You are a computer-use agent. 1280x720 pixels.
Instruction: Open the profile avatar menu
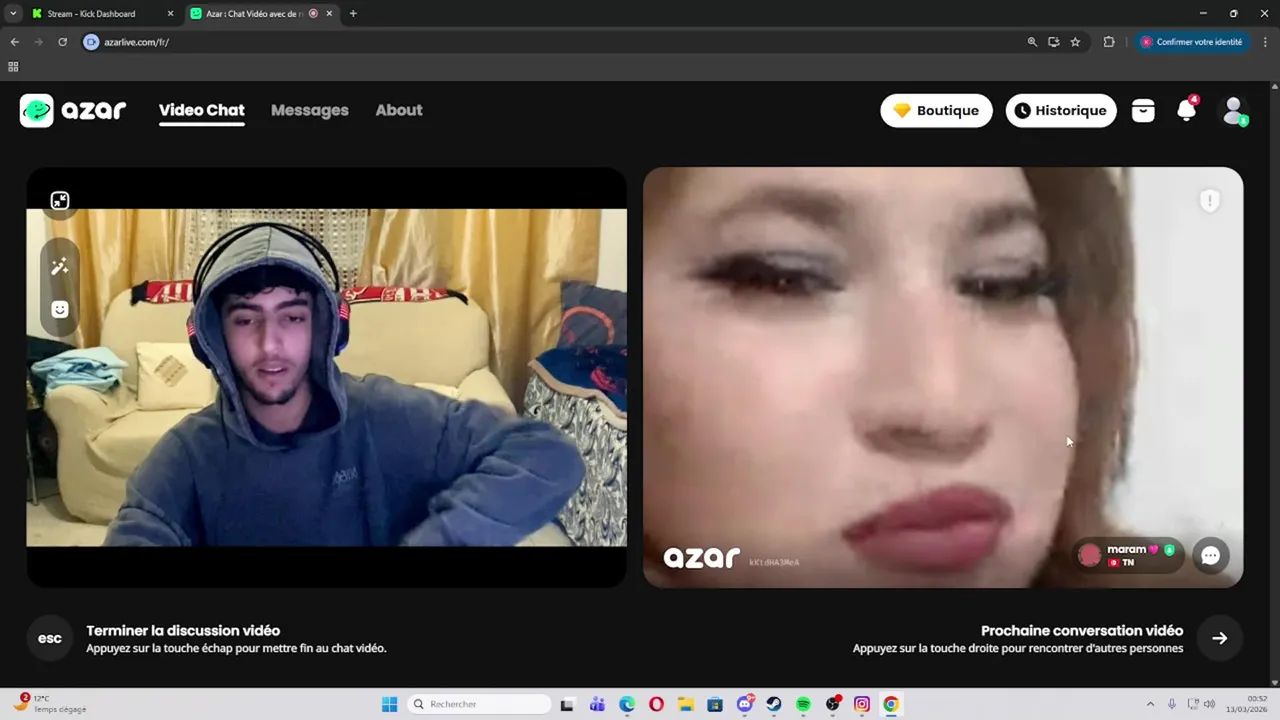point(1233,110)
